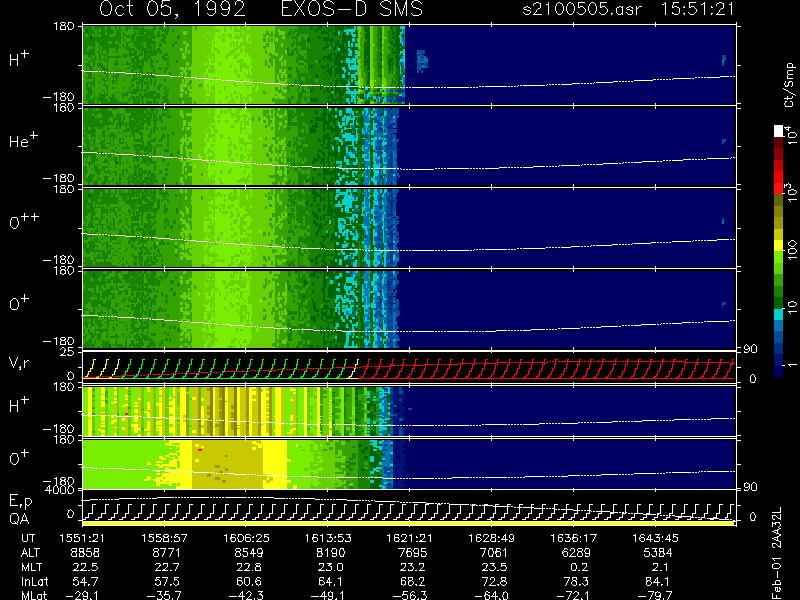This screenshot has height=600, width=800.
Task: Pick MLT value 22.8
Action: 249,567
